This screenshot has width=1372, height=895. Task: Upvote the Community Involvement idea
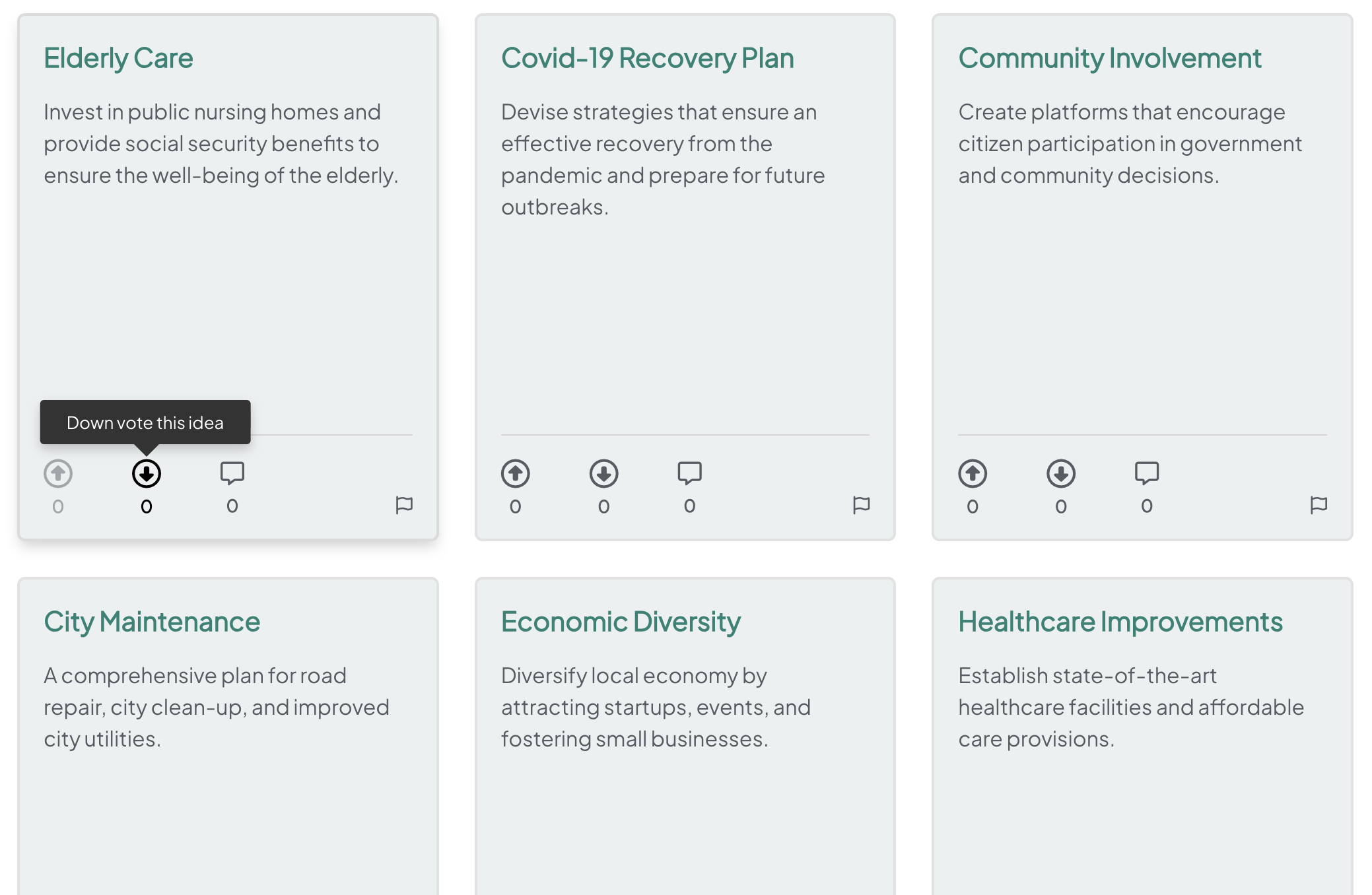(973, 473)
